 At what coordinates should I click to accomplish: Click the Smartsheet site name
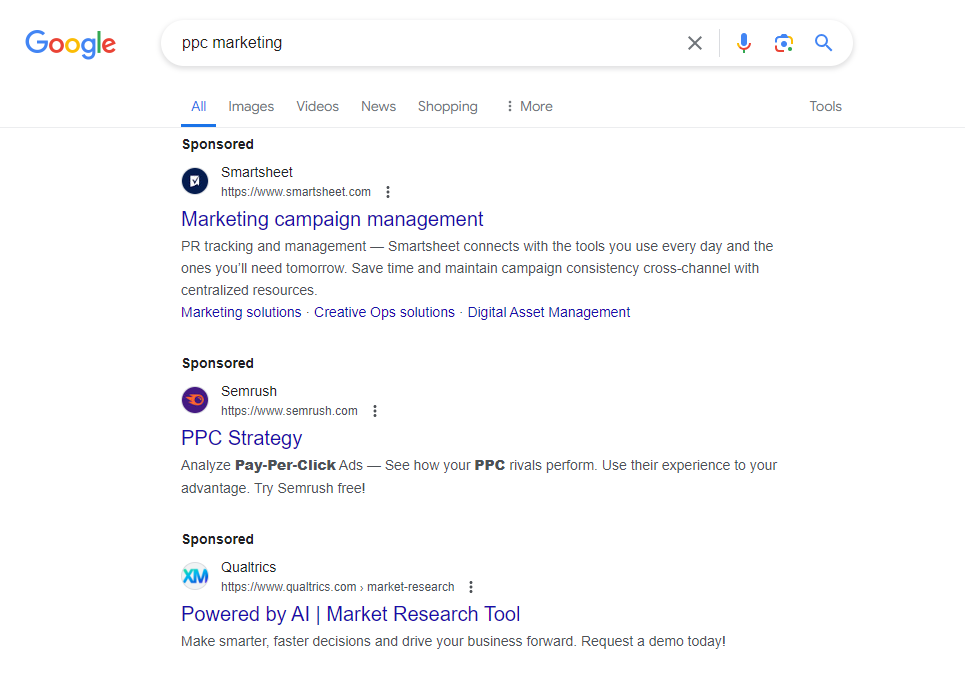(257, 172)
